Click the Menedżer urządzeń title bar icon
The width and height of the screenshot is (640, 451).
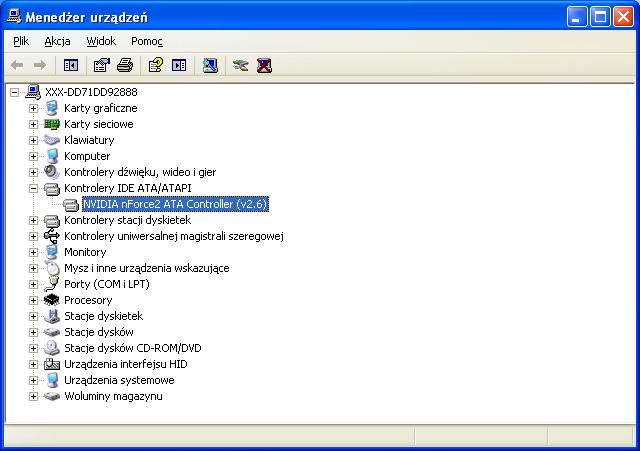tap(14, 16)
